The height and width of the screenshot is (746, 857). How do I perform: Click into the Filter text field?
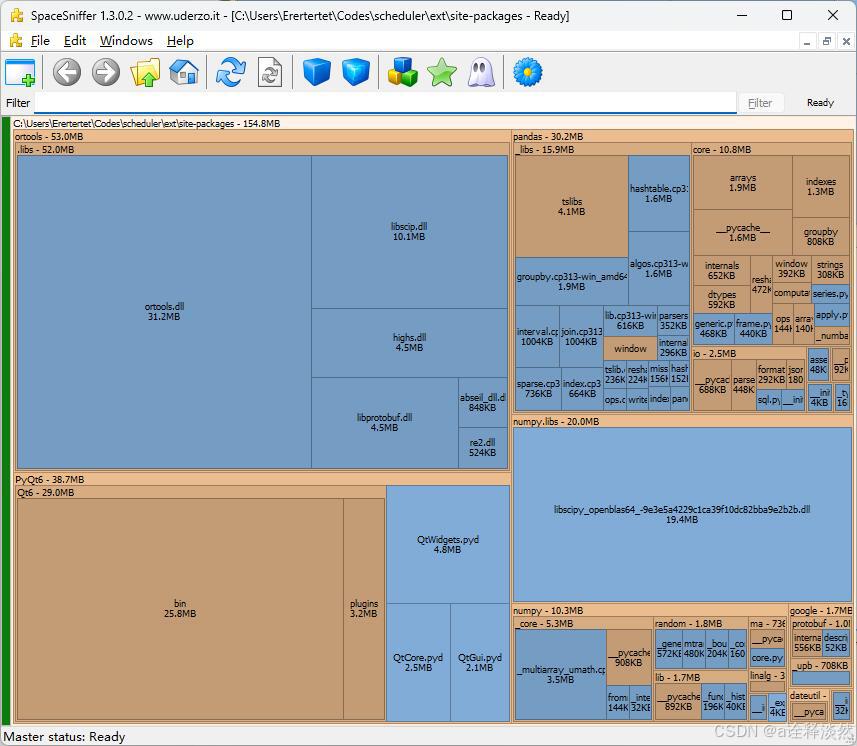385,103
